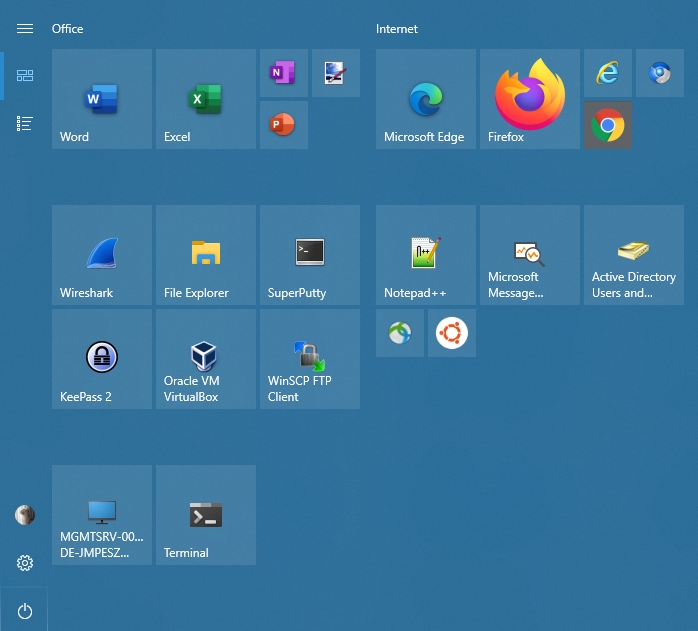Screen dimensions: 698x631
Task: Launch SuperPutty tile
Action: [x=310, y=255]
